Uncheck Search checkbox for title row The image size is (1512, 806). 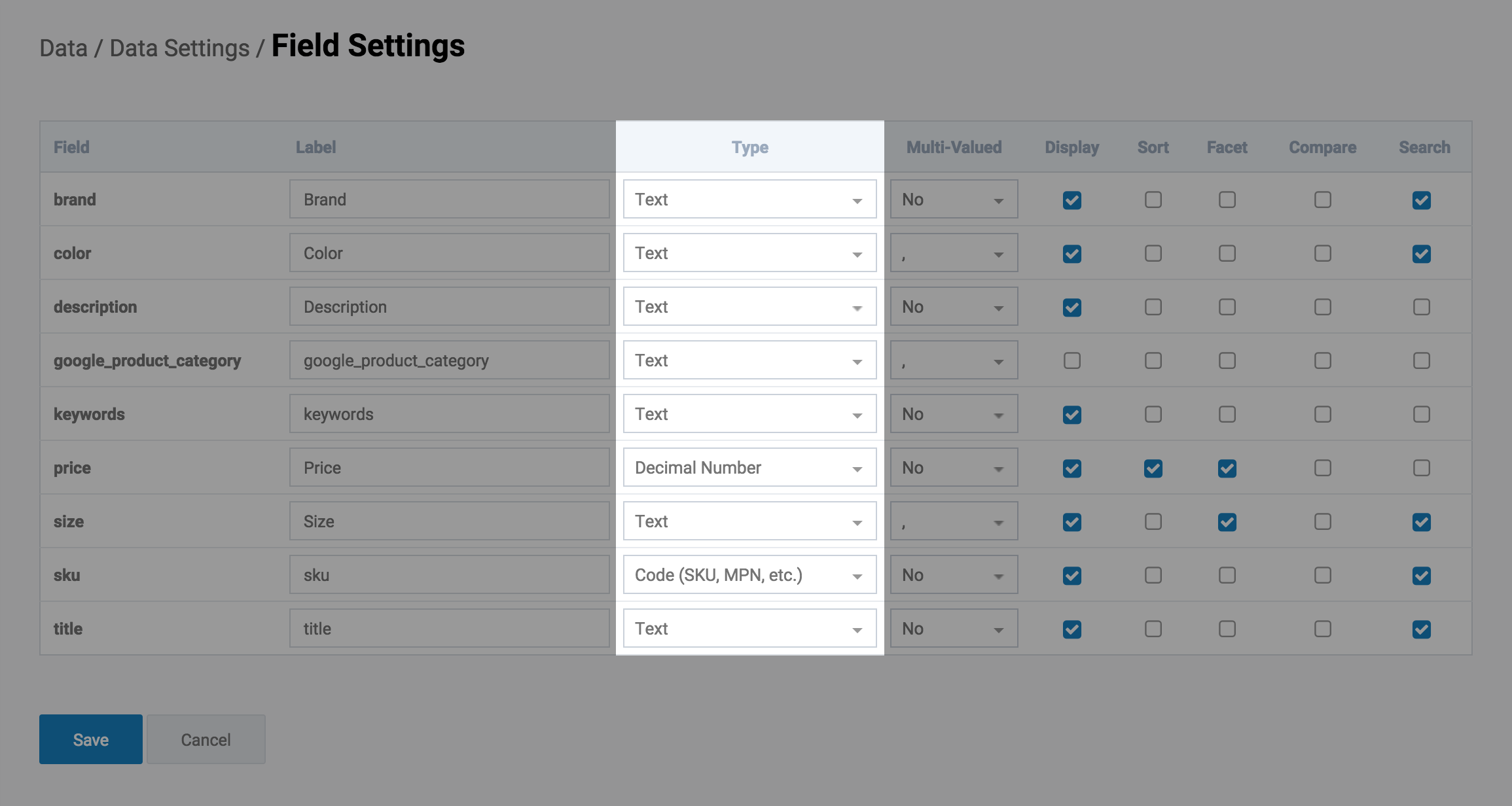coord(1421,629)
